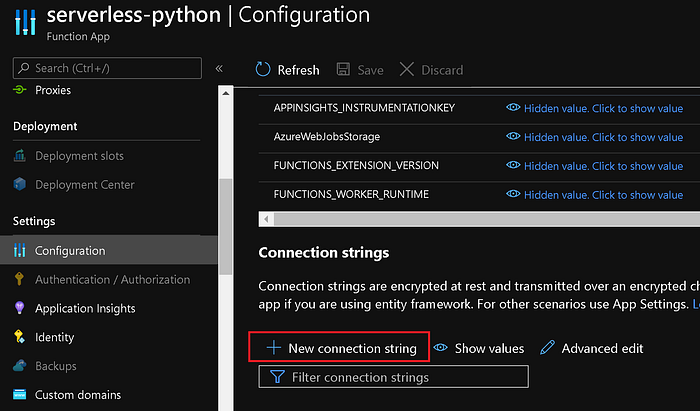The width and height of the screenshot is (700, 411).
Task: Open Authentication / Authorization menu item
Action: [x=112, y=279]
